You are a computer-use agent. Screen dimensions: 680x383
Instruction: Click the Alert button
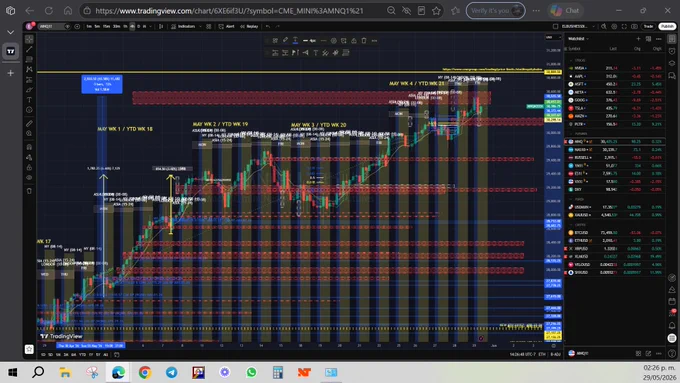click(x=227, y=26)
